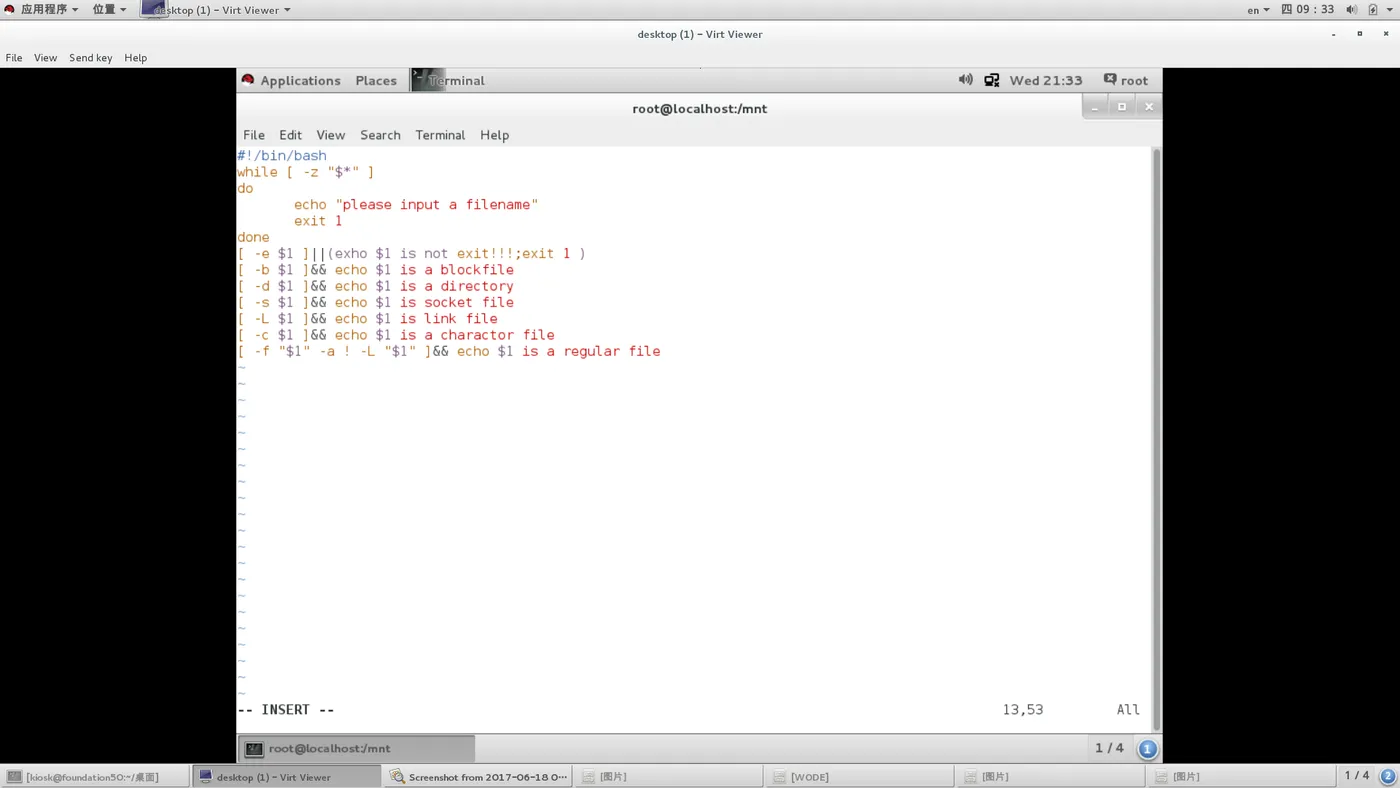Open the terminal's Search menu
Viewport: 1400px width, 788px height.
pyautogui.click(x=380, y=135)
